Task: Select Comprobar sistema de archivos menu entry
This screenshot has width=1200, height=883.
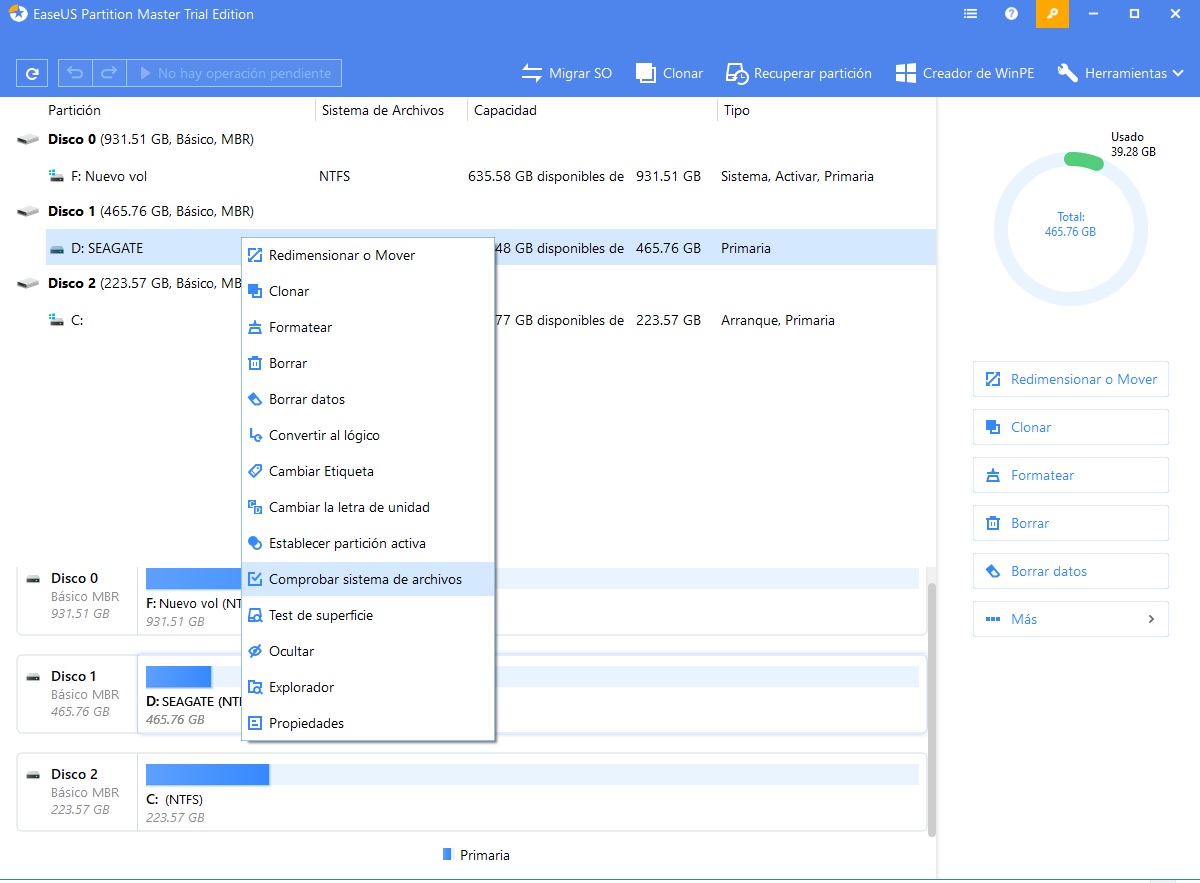Action: (x=366, y=579)
